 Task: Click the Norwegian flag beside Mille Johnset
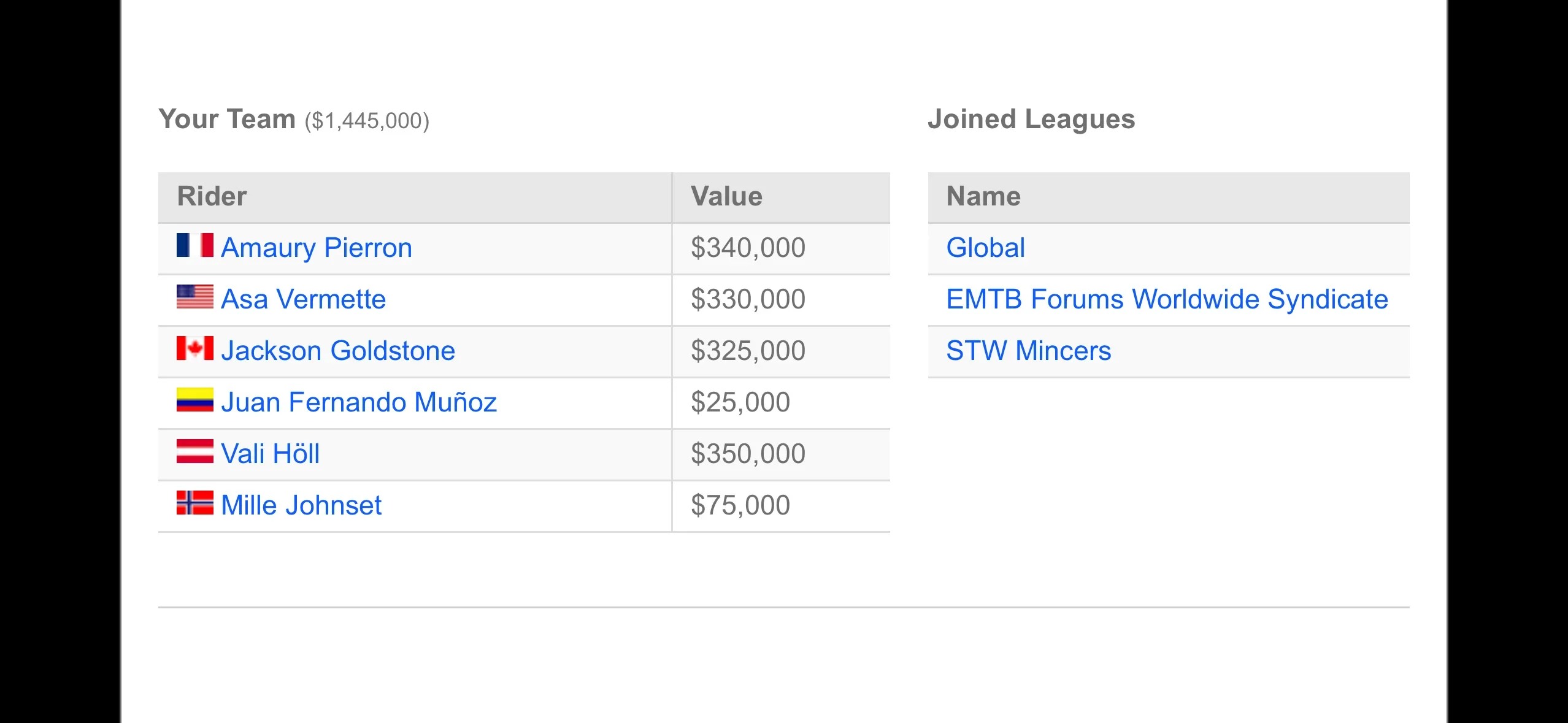(194, 503)
